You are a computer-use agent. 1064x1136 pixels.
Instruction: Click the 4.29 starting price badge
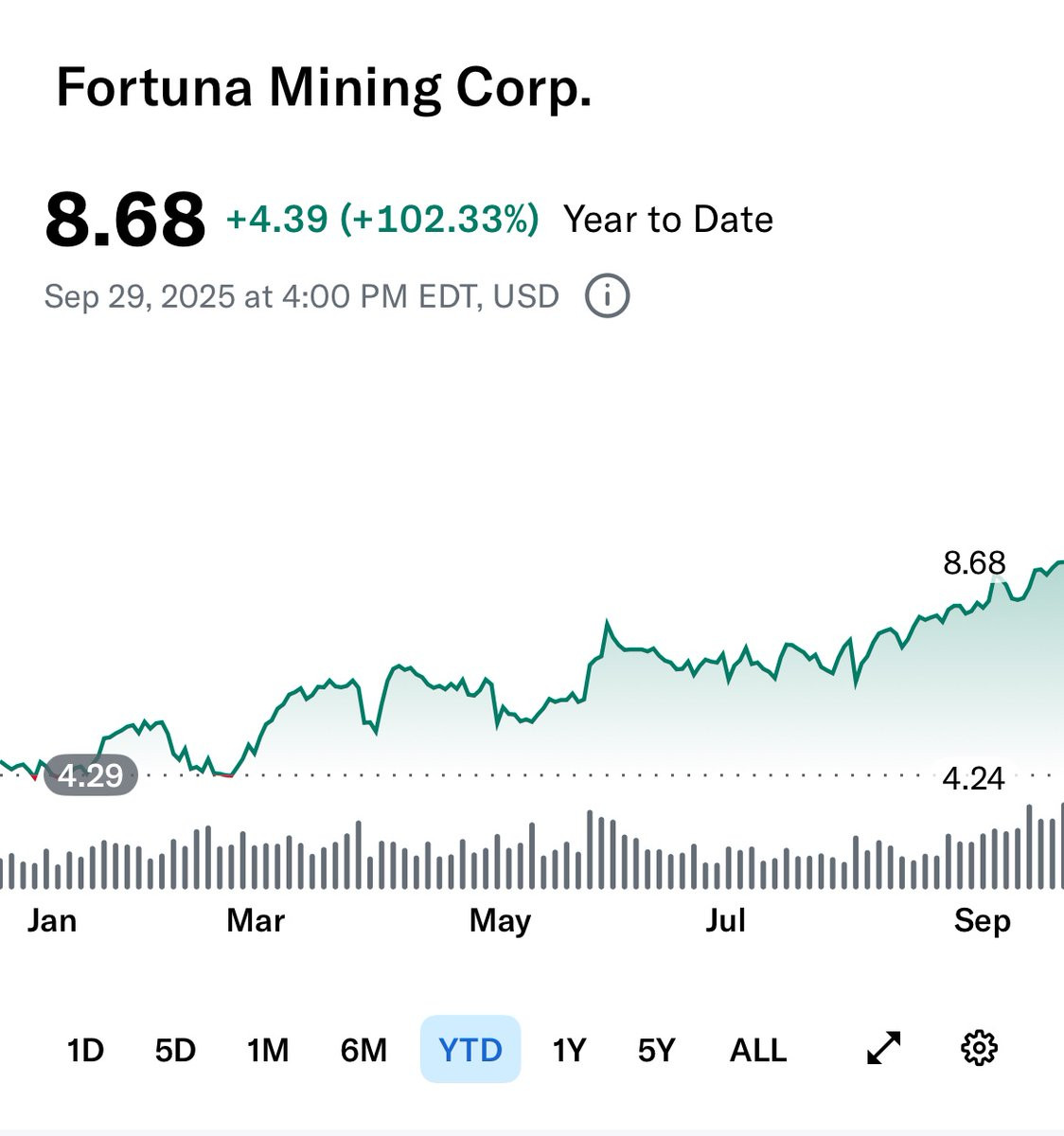(x=91, y=775)
